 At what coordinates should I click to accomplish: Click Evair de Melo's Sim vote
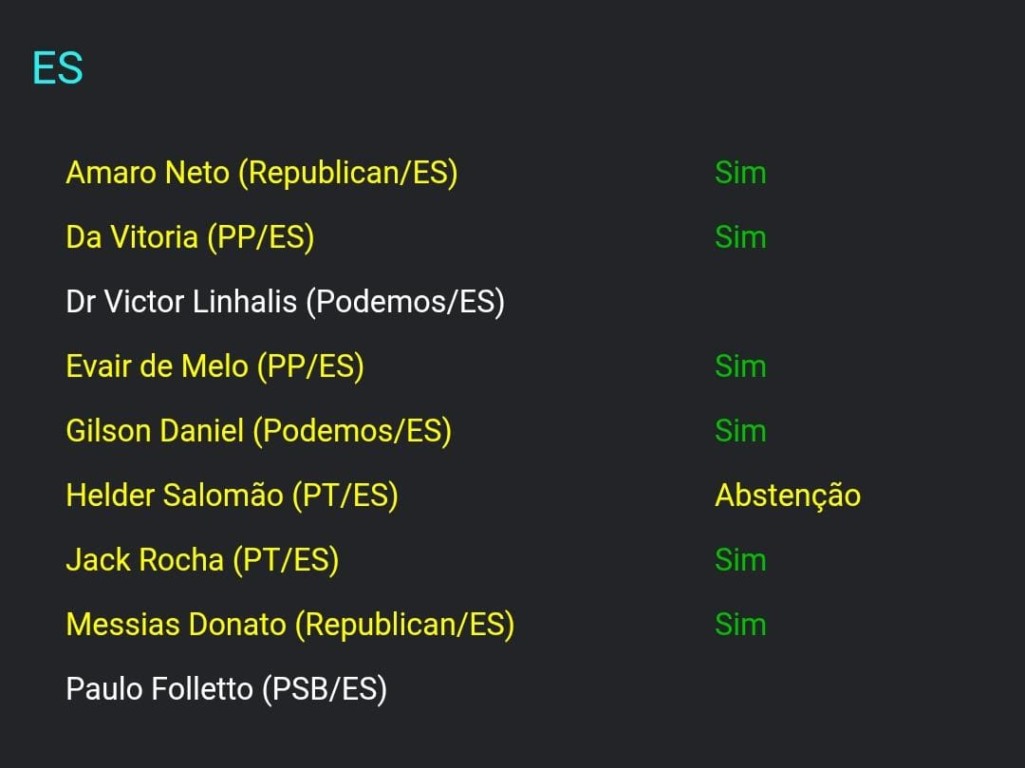pos(740,366)
